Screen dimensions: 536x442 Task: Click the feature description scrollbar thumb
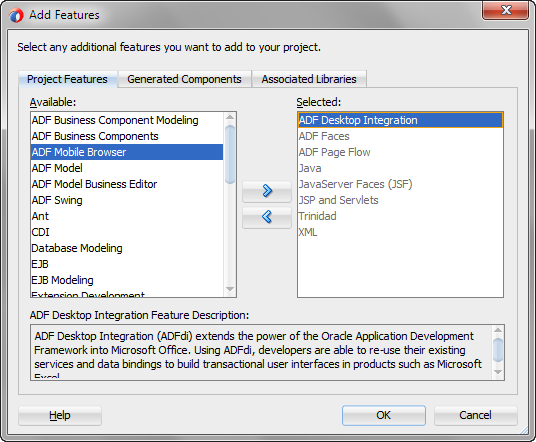pos(498,349)
